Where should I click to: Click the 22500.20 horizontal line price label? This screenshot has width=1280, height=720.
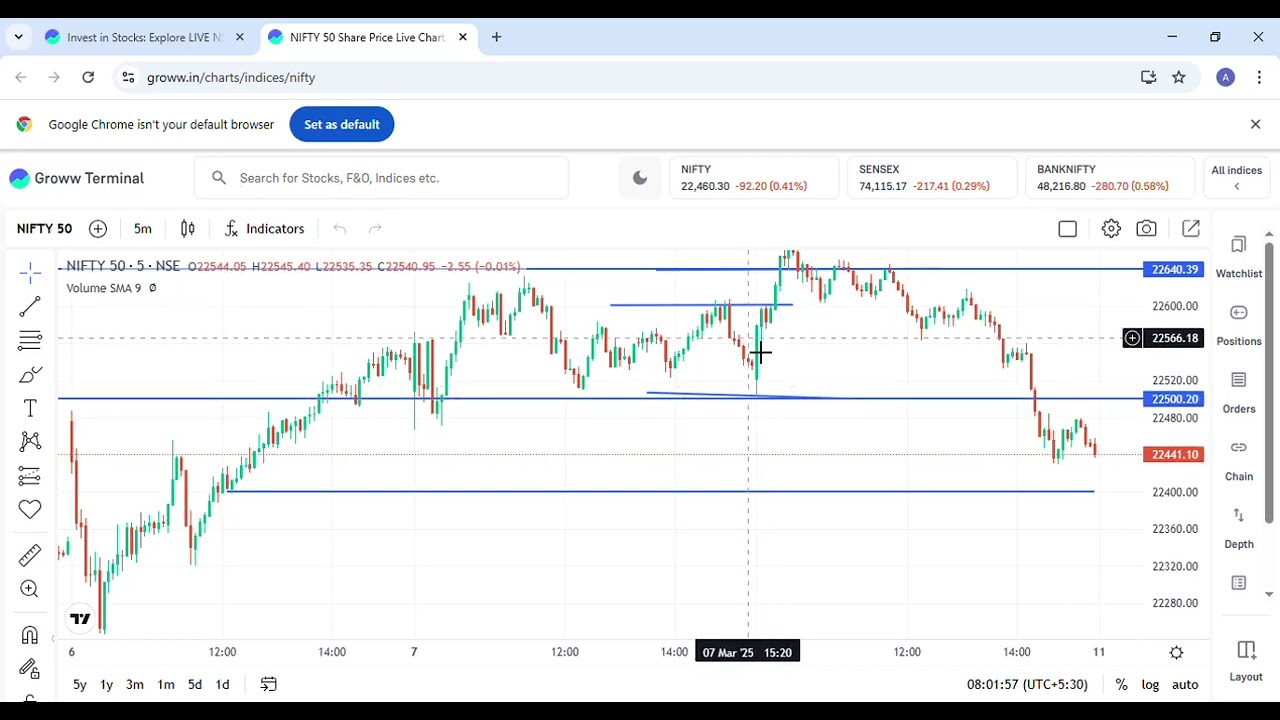(1174, 399)
